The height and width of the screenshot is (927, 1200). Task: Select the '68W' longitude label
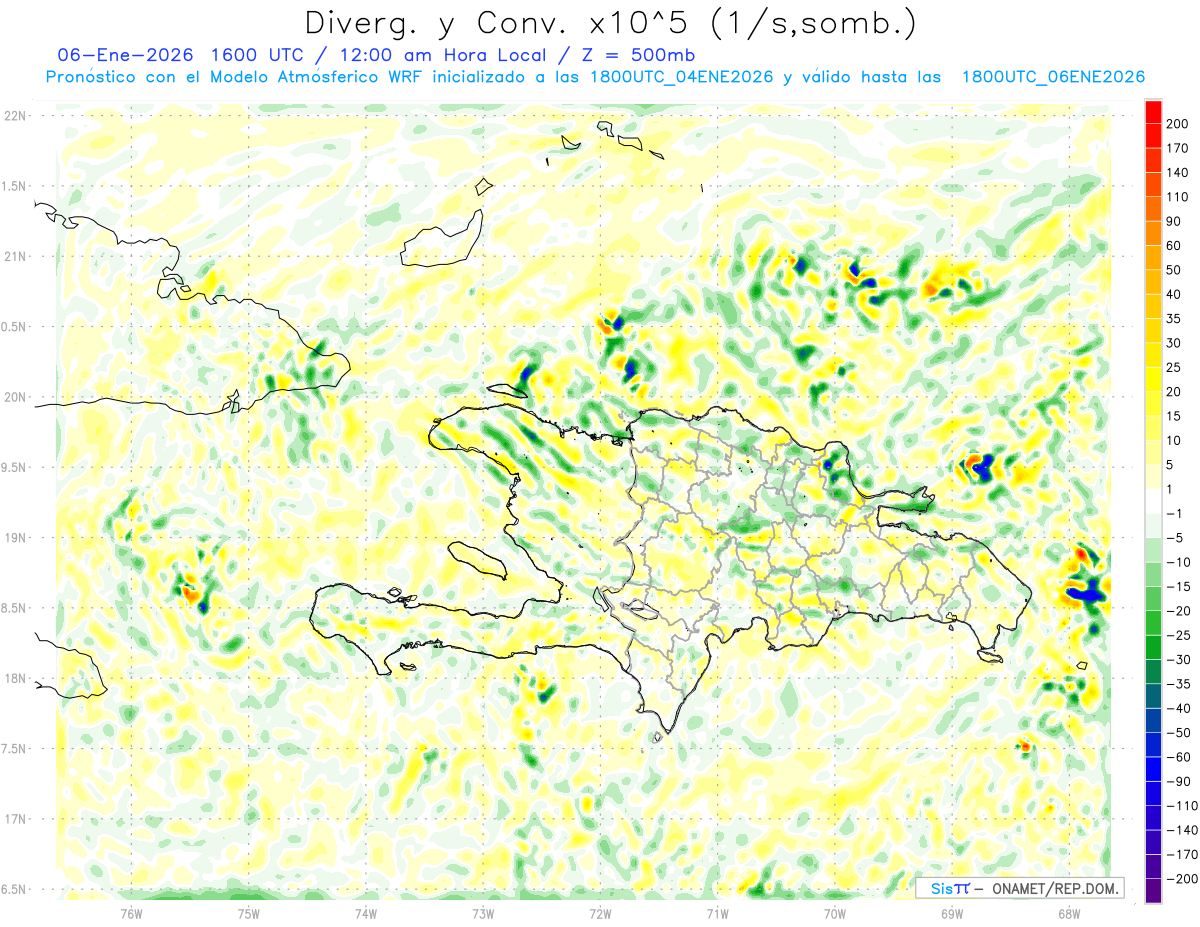point(1069,913)
